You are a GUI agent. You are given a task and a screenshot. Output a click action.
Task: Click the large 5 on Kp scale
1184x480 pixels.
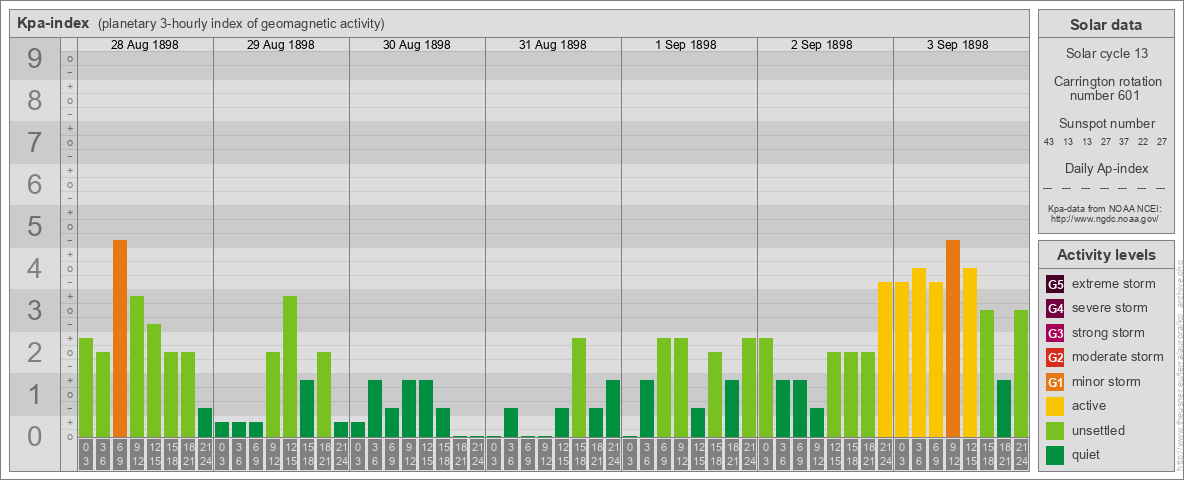pos(35,226)
